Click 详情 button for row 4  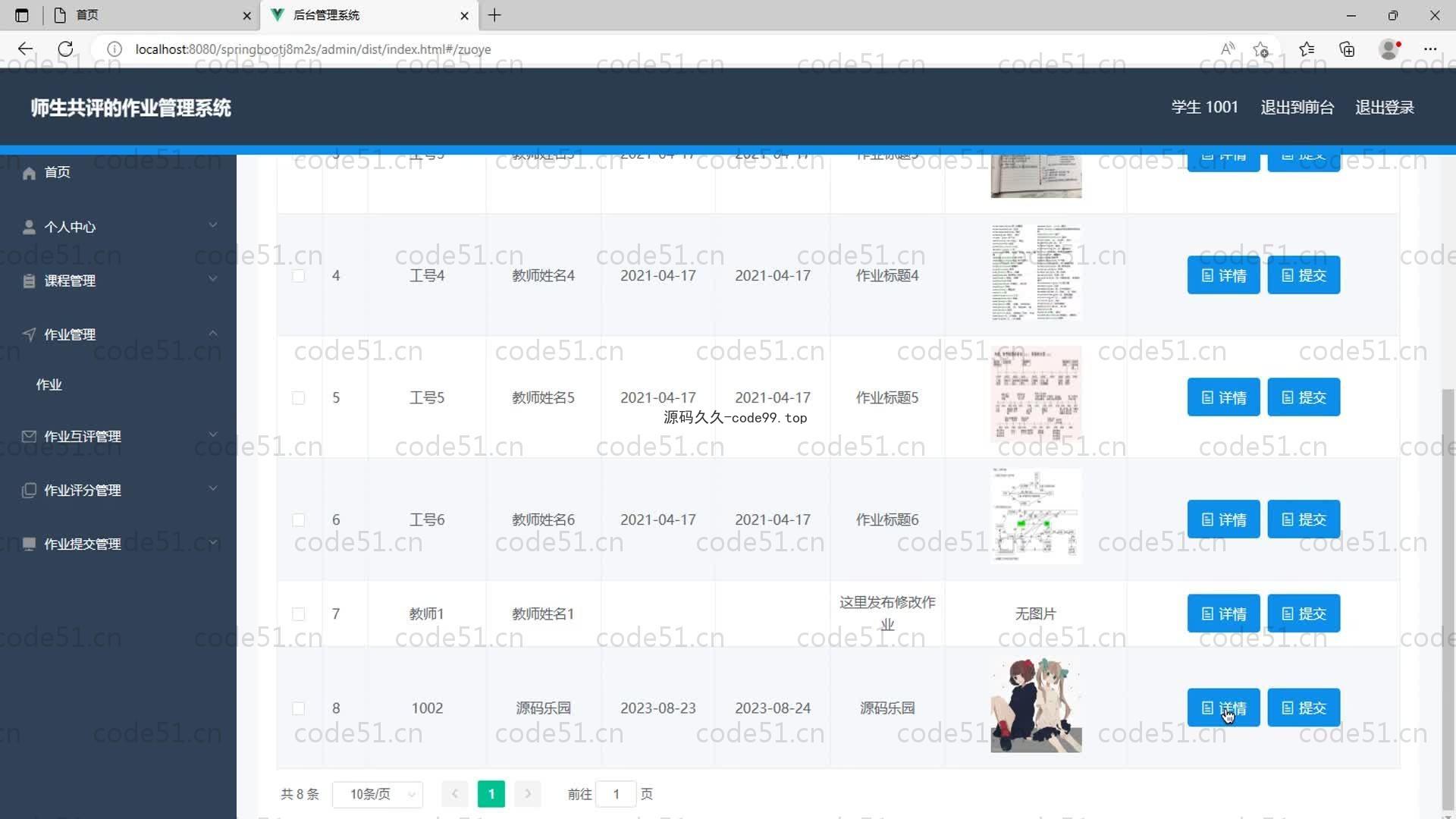point(1223,275)
